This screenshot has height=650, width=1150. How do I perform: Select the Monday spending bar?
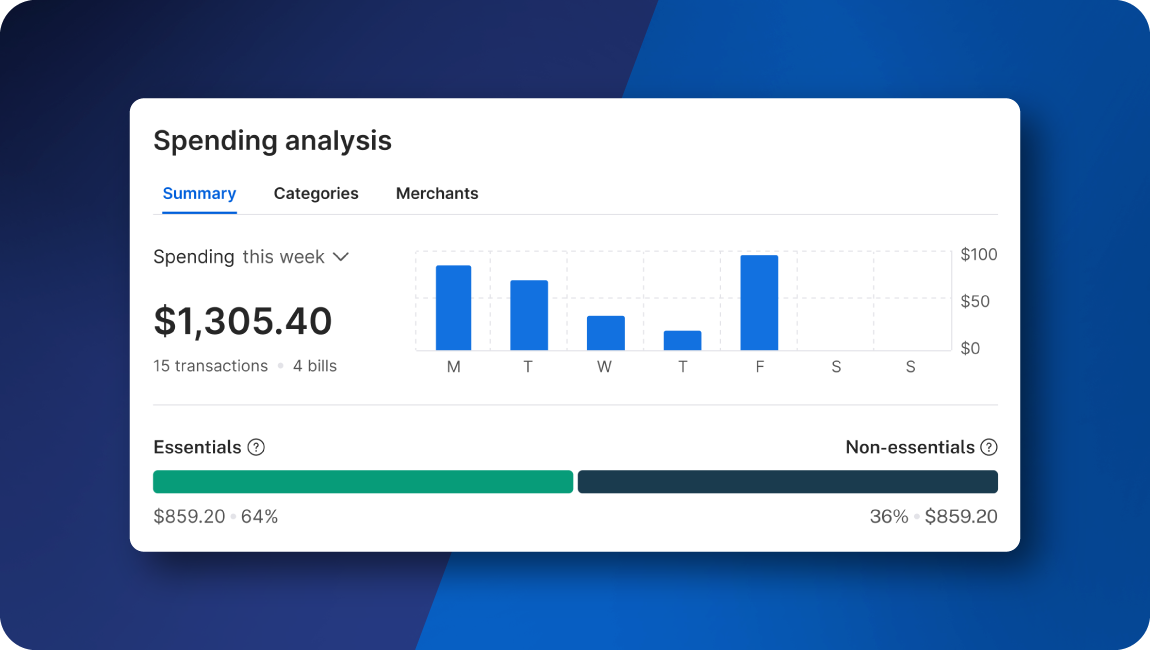point(453,305)
